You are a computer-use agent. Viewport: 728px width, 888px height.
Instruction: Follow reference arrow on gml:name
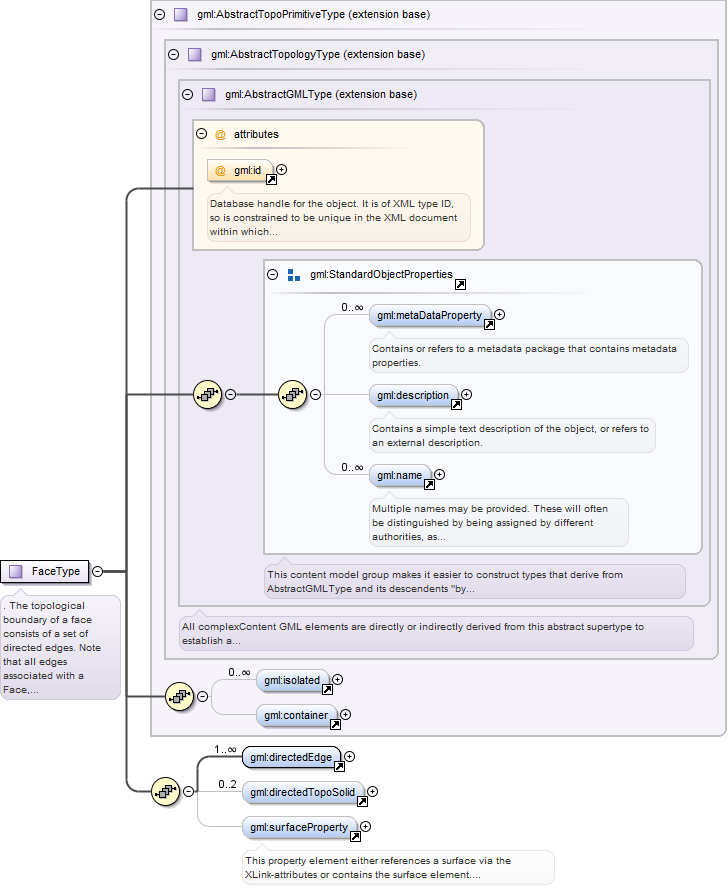coord(429,484)
